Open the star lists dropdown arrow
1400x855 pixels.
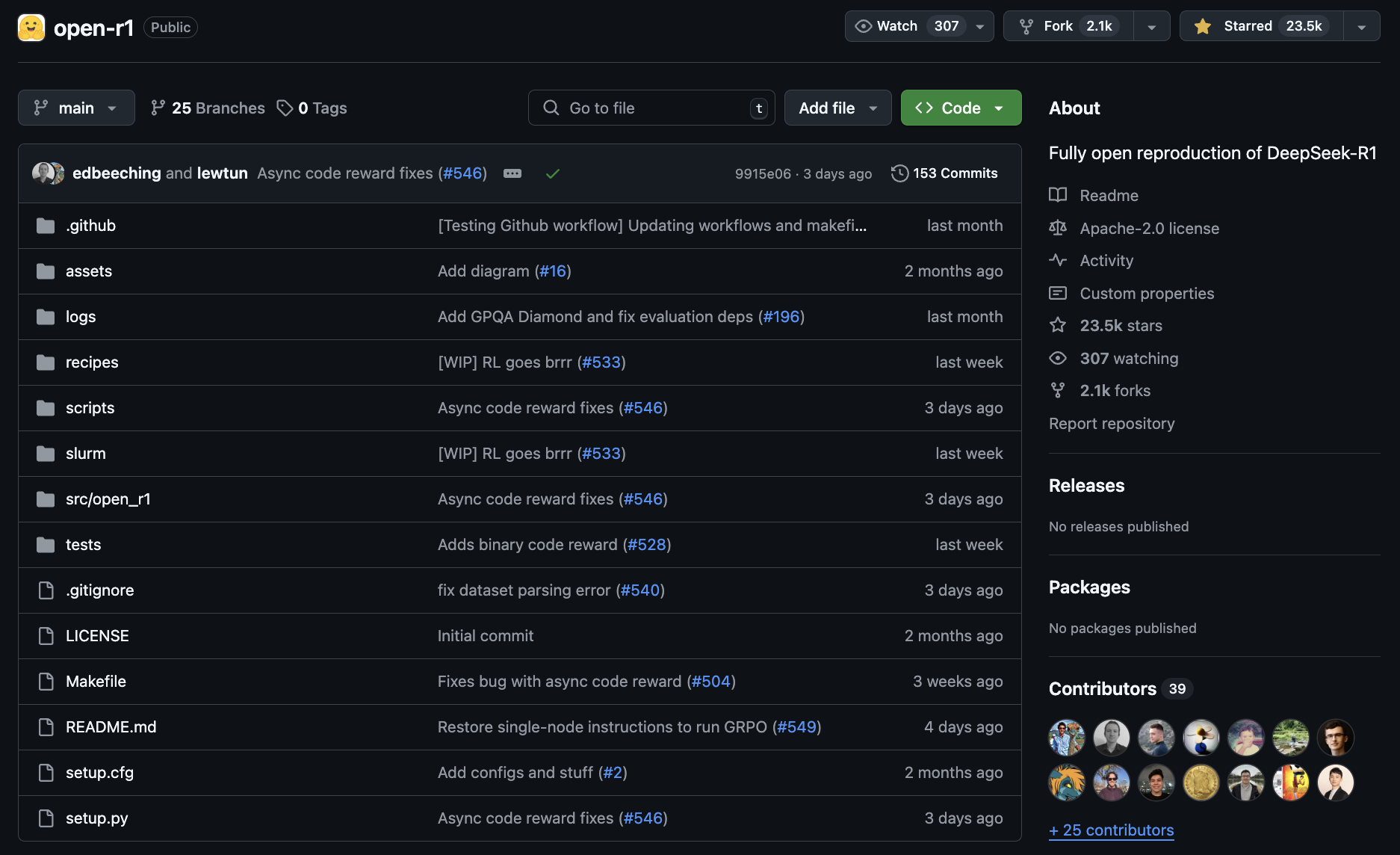pos(1362,27)
